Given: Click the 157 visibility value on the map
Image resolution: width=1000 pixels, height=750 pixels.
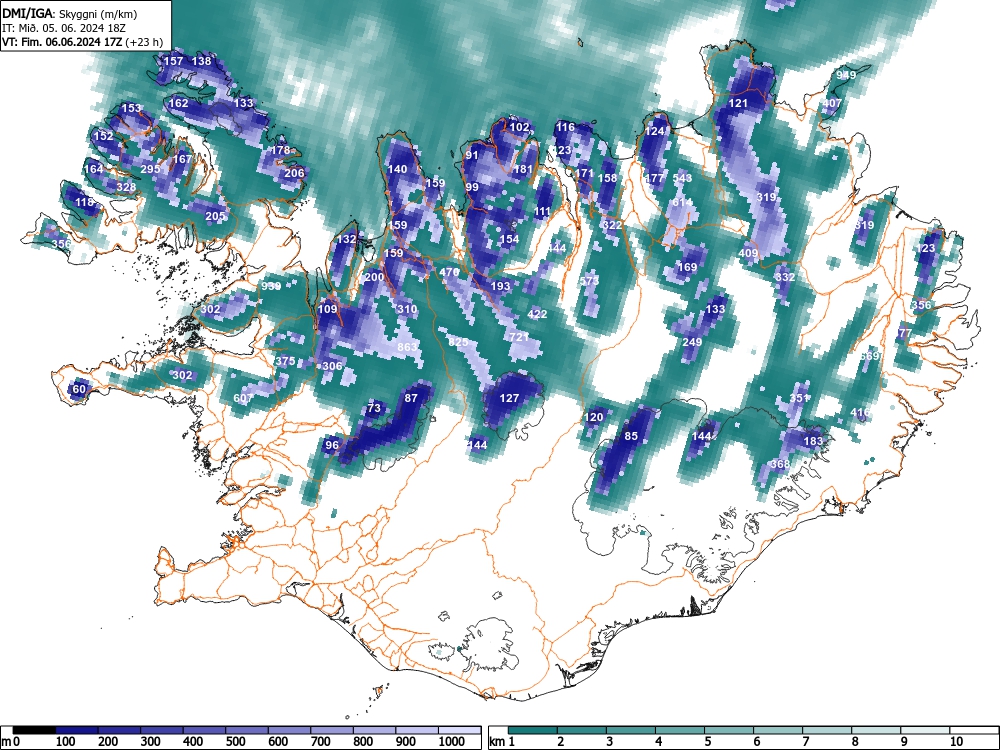Looking at the screenshot, I should click(173, 61).
